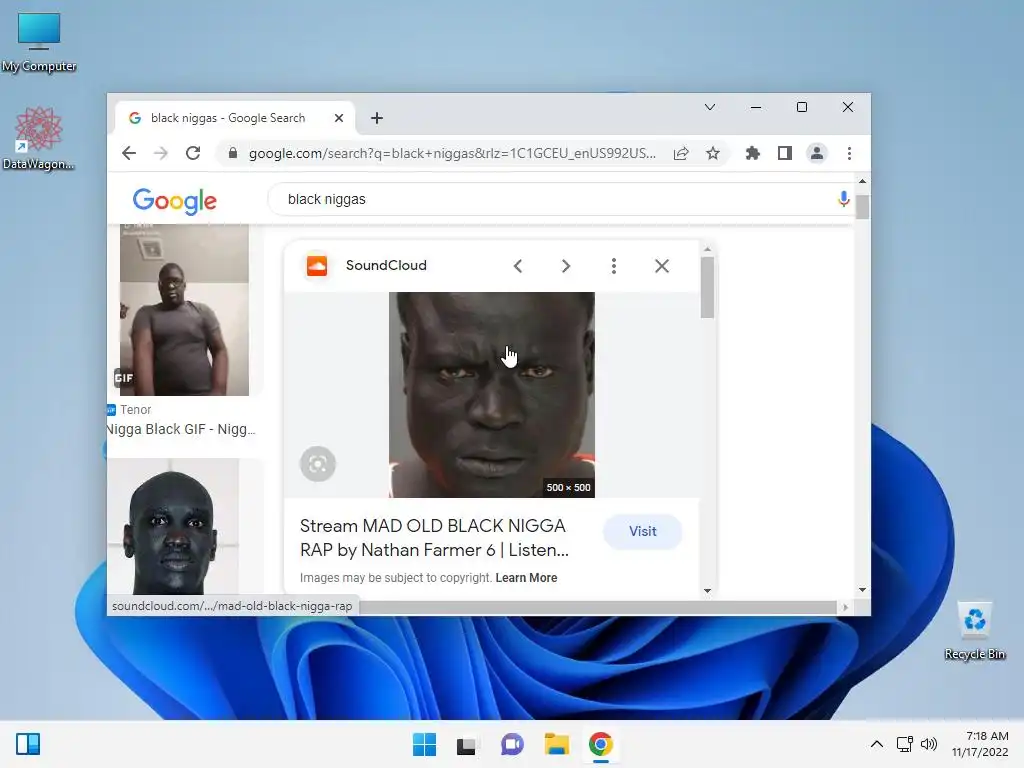Show previous image in preview panel
This screenshot has width=1024, height=768.
pyautogui.click(x=518, y=266)
